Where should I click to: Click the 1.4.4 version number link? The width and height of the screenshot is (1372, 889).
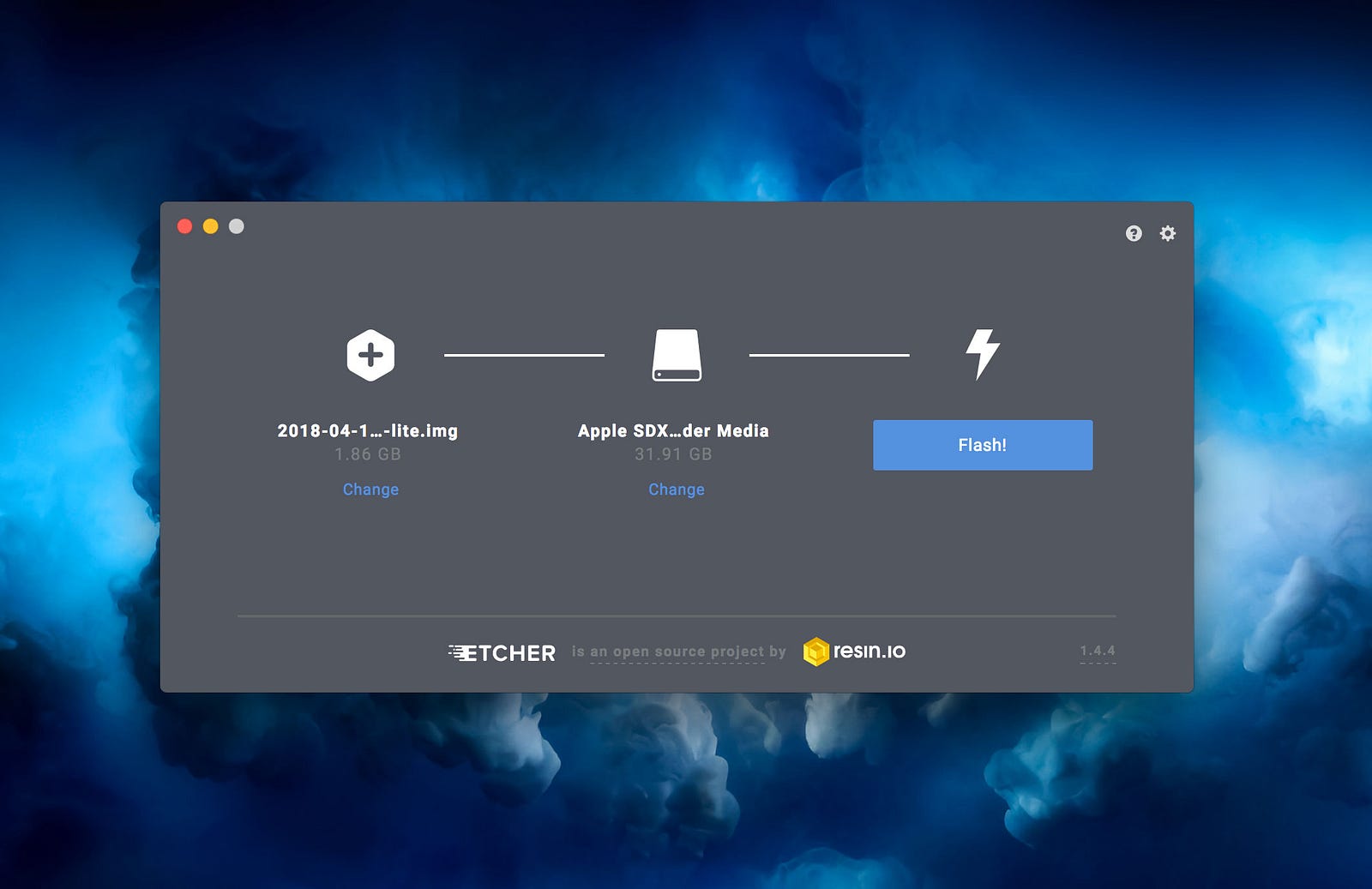tap(1098, 651)
